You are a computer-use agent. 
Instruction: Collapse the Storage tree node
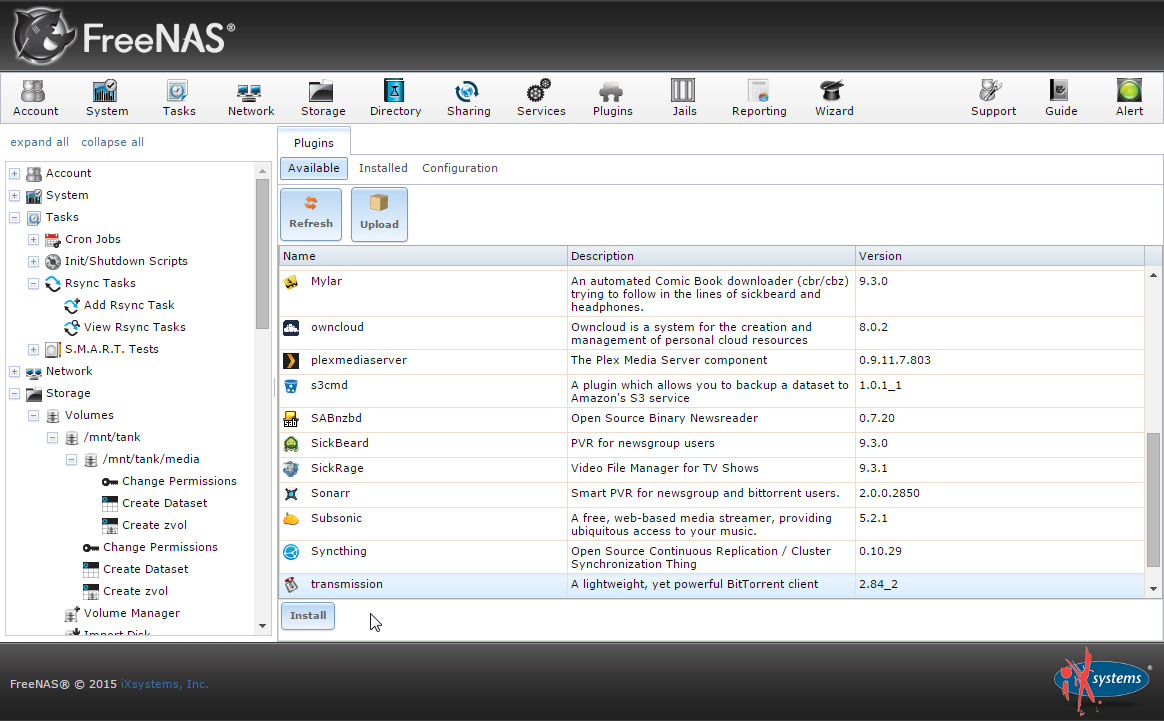pyautogui.click(x=14, y=394)
